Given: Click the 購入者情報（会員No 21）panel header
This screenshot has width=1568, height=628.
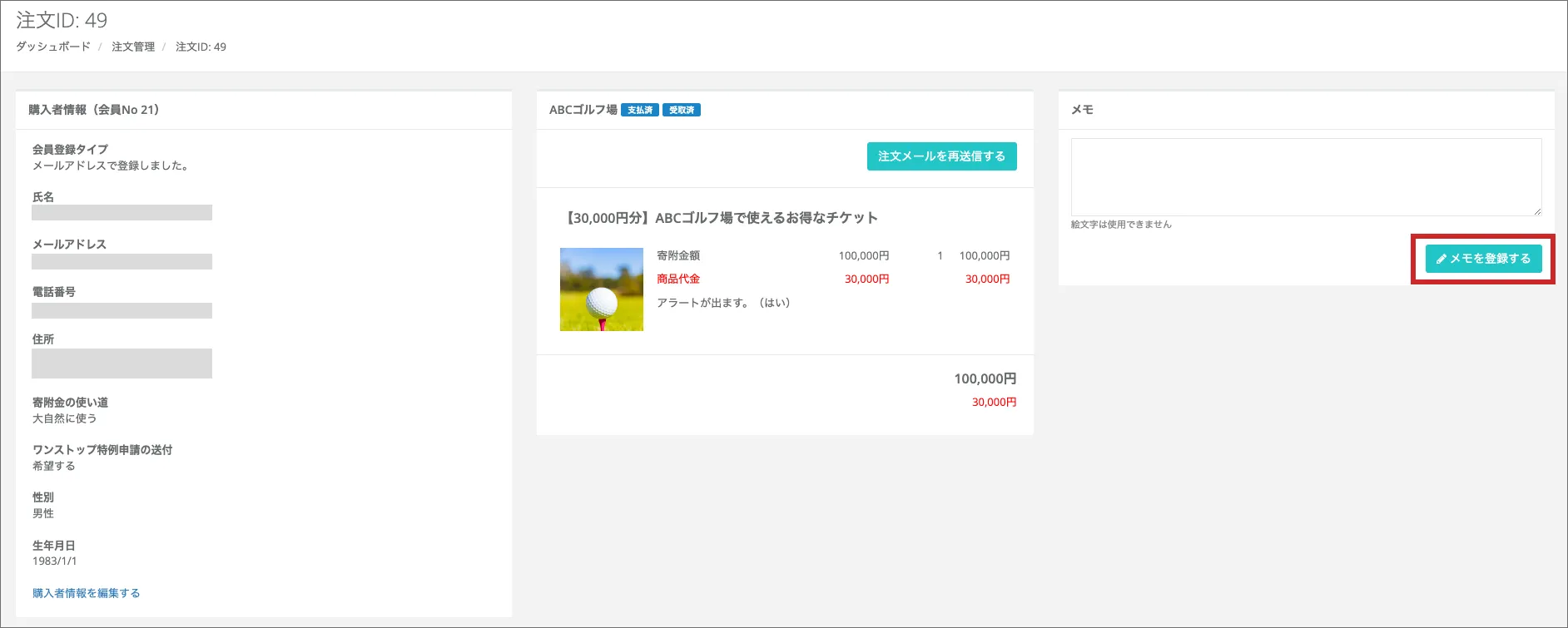Looking at the screenshot, I should (94, 110).
